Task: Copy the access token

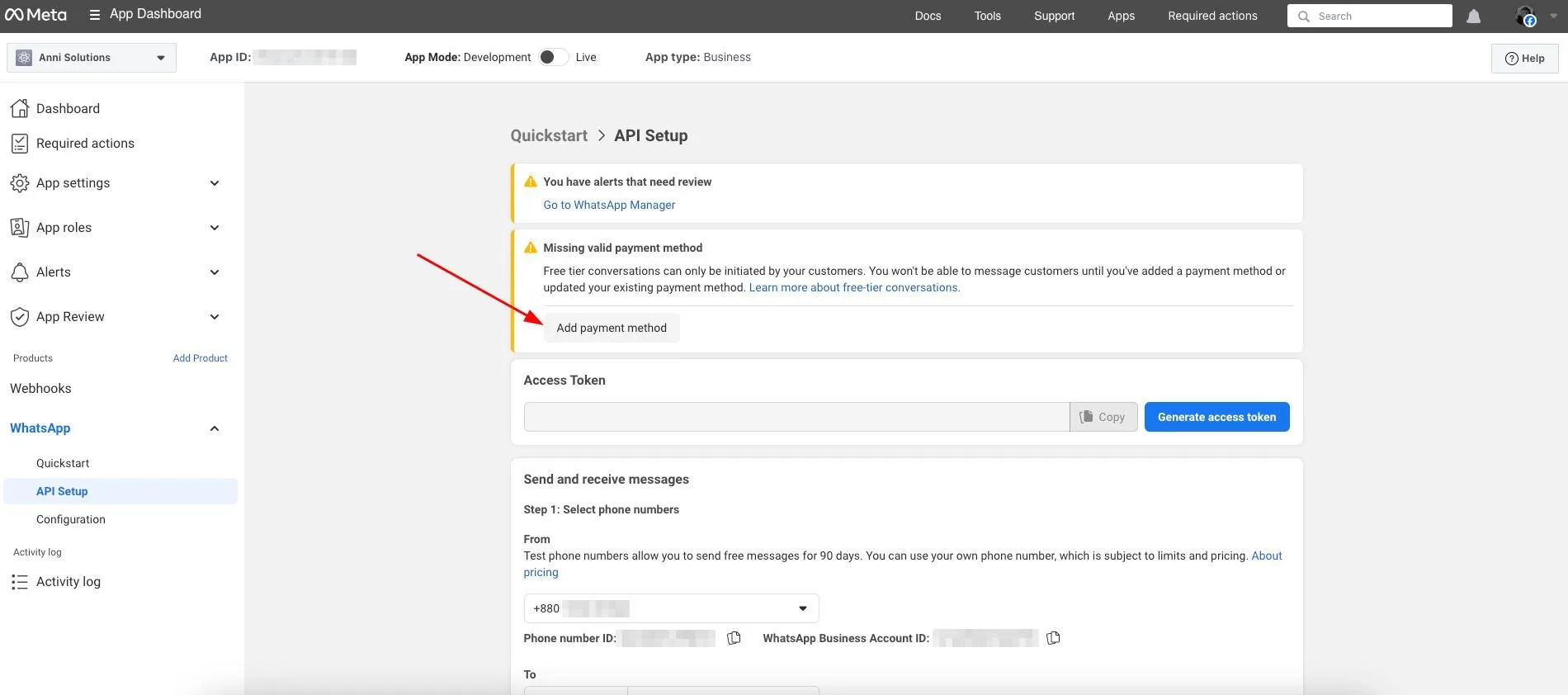Action: (1103, 417)
